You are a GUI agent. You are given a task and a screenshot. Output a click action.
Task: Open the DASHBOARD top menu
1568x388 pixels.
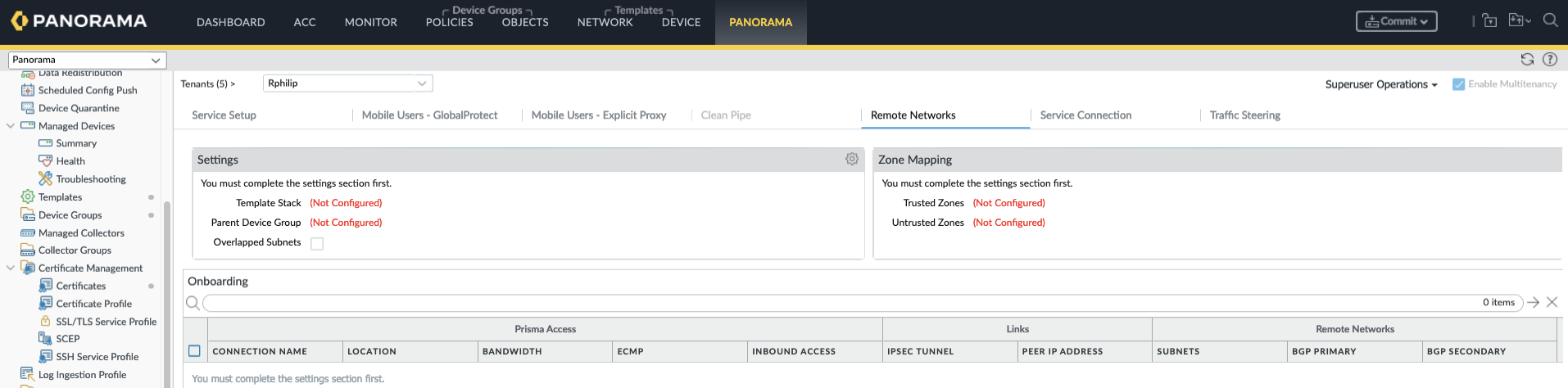pyautogui.click(x=230, y=22)
